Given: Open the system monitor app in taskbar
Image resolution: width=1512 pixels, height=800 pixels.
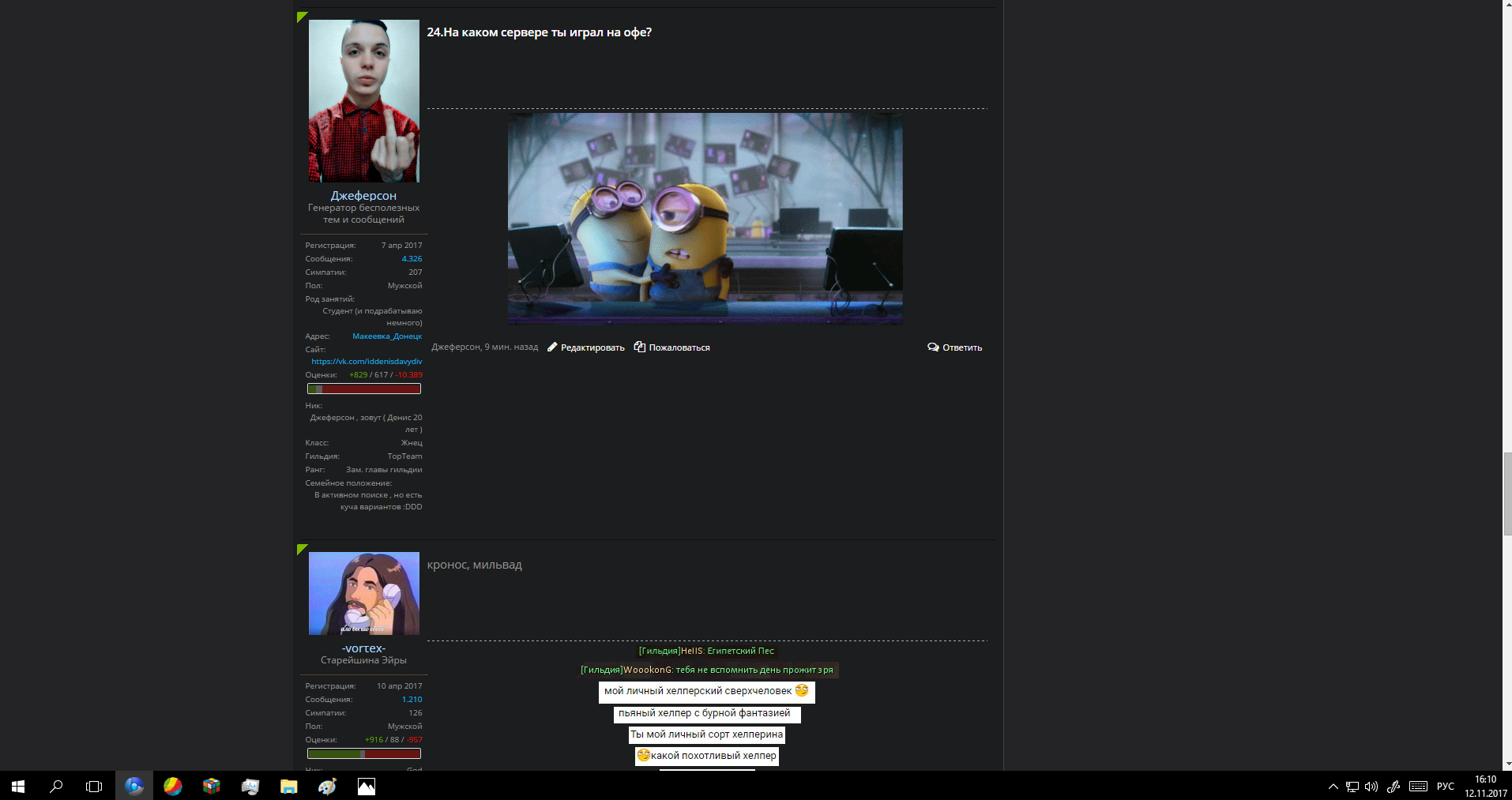Looking at the screenshot, I should click(250, 786).
